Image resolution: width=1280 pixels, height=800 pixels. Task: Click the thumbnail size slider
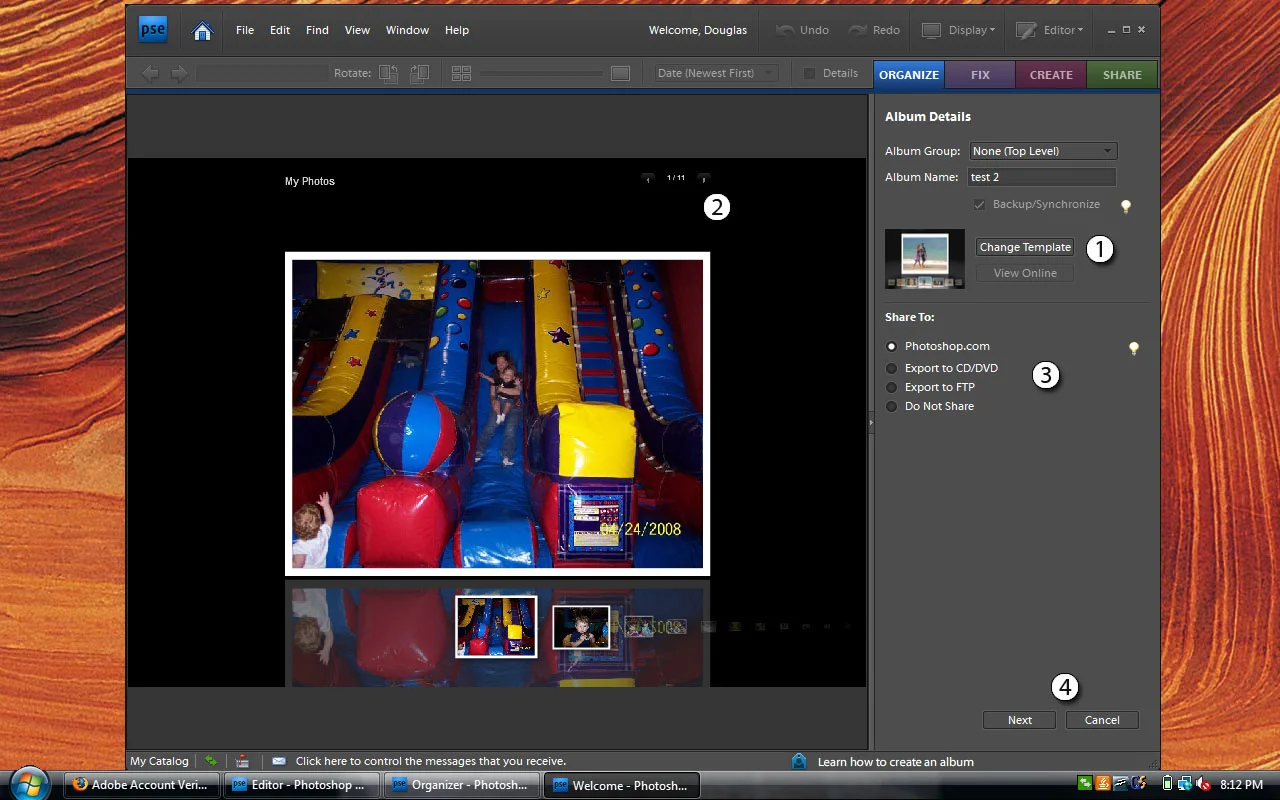542,73
